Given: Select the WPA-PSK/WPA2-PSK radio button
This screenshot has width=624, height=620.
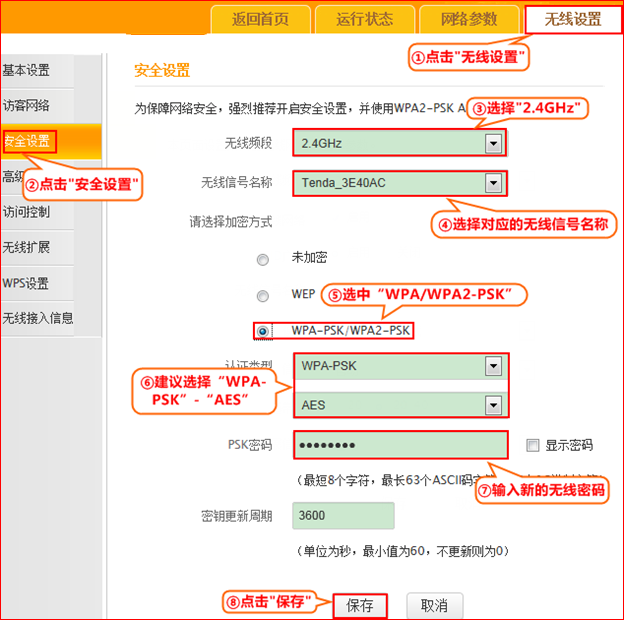Looking at the screenshot, I should [263, 330].
